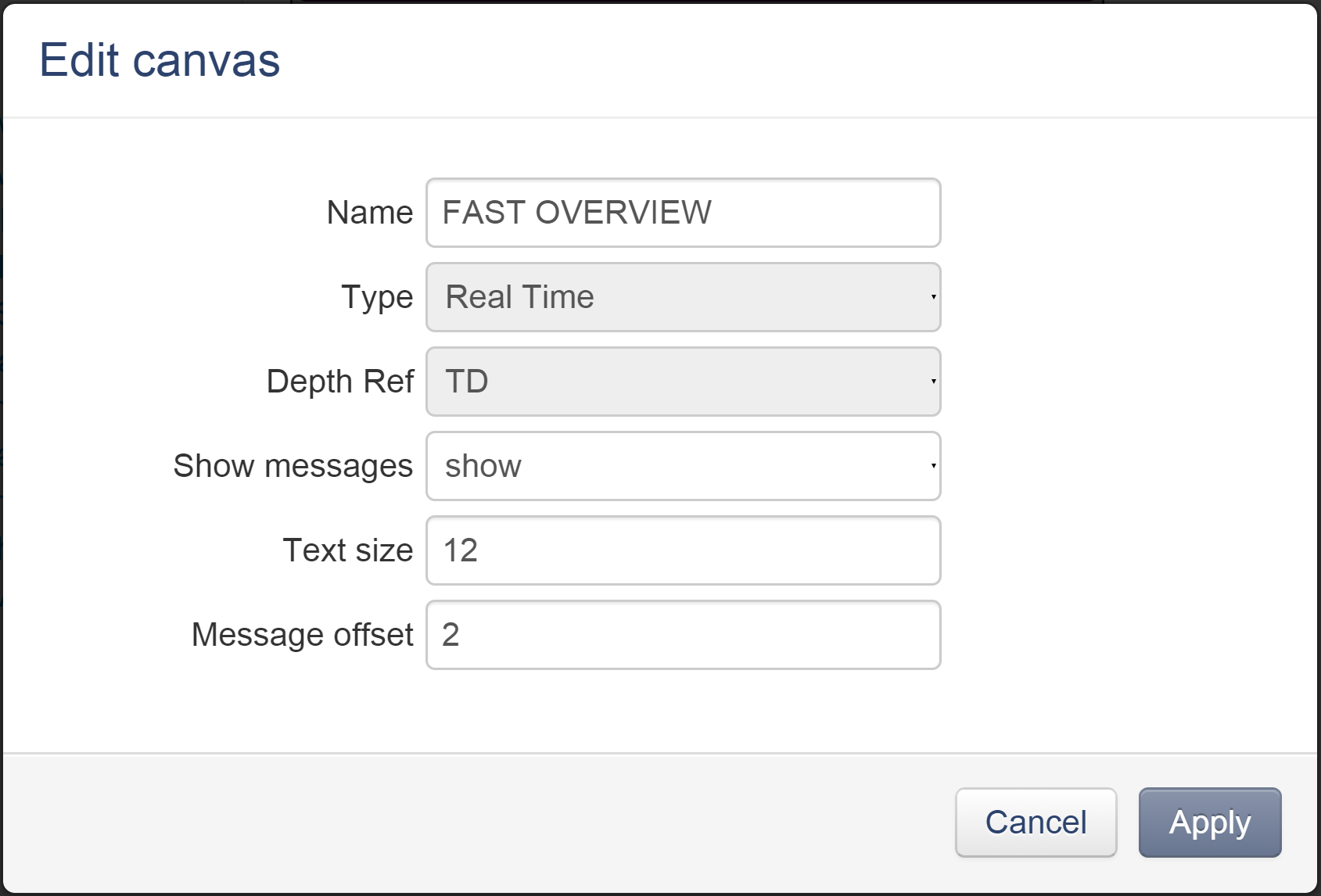This screenshot has width=1321, height=896.
Task: Click the Cancel button
Action: (x=1036, y=823)
